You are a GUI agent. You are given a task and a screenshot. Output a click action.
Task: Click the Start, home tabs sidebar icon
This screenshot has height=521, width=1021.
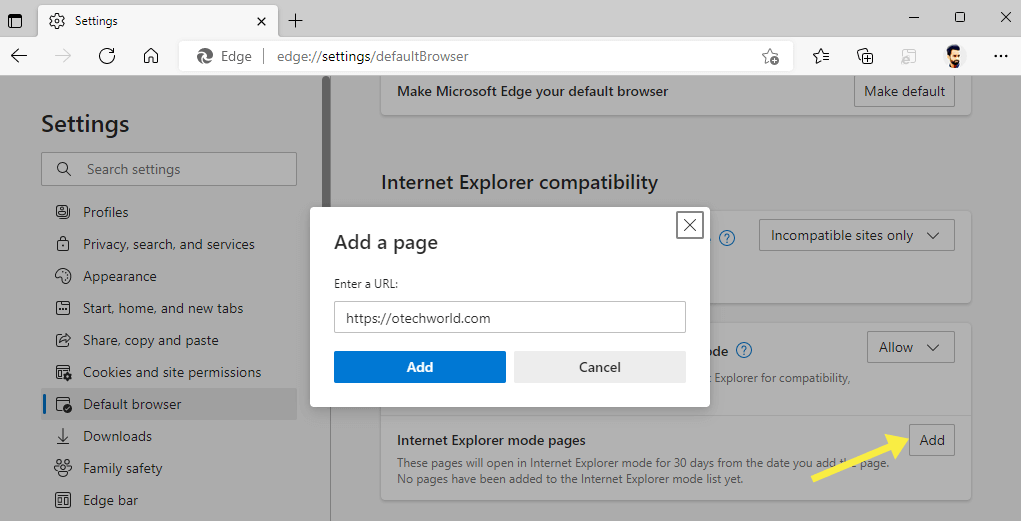coord(63,308)
